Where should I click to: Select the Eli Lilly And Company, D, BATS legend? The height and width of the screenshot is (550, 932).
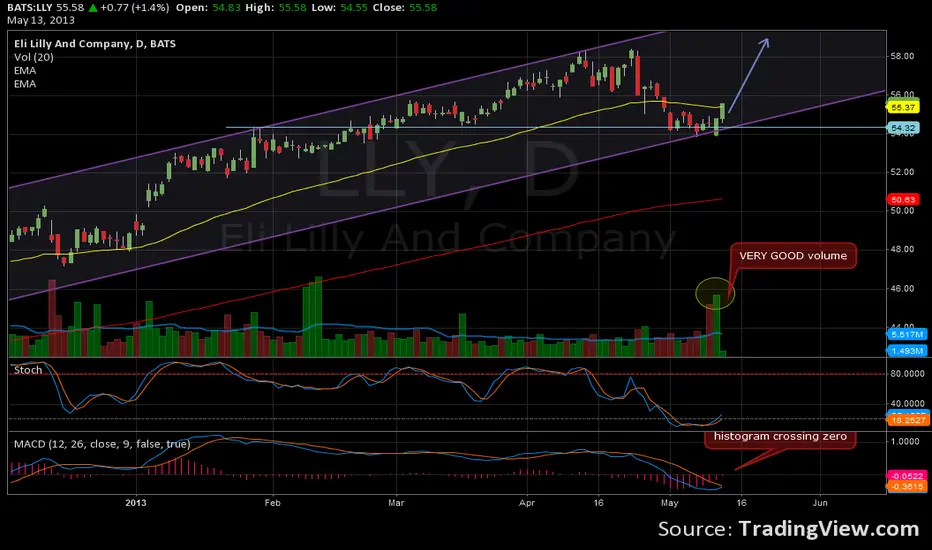click(x=95, y=43)
